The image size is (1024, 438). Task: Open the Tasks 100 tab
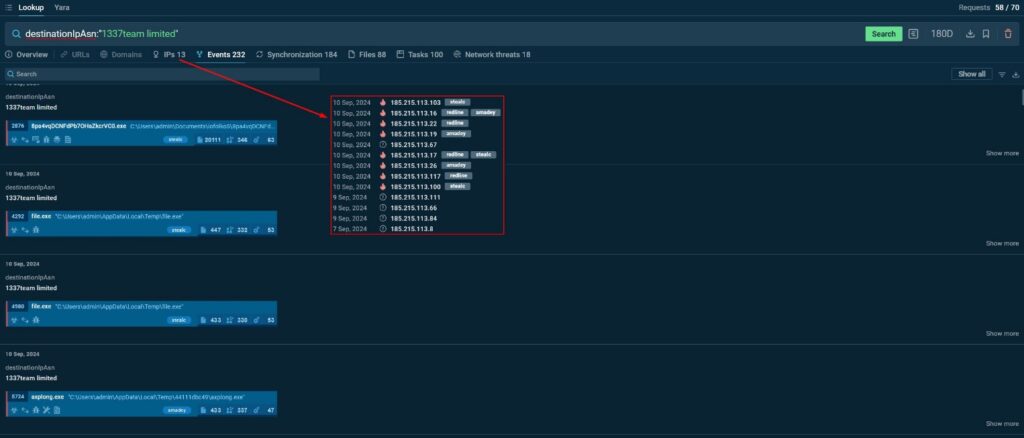coord(420,55)
